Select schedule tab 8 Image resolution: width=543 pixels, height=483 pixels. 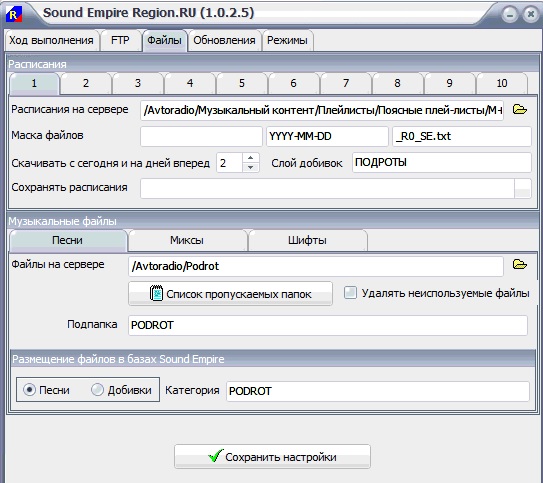[x=397, y=83]
